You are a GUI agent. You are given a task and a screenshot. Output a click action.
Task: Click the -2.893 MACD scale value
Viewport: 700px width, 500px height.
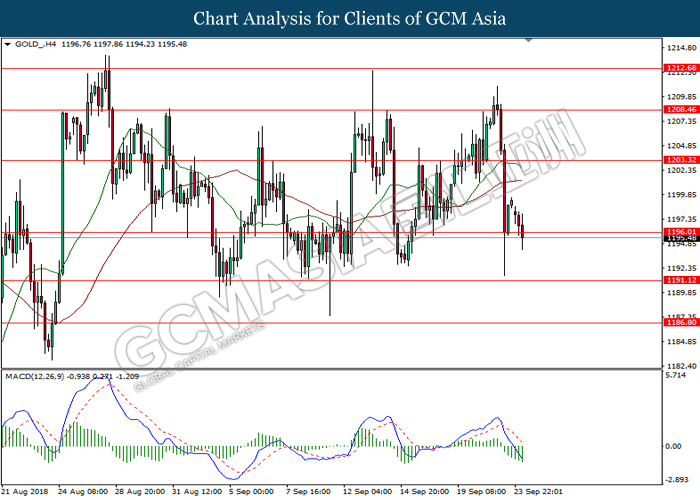coord(677,480)
